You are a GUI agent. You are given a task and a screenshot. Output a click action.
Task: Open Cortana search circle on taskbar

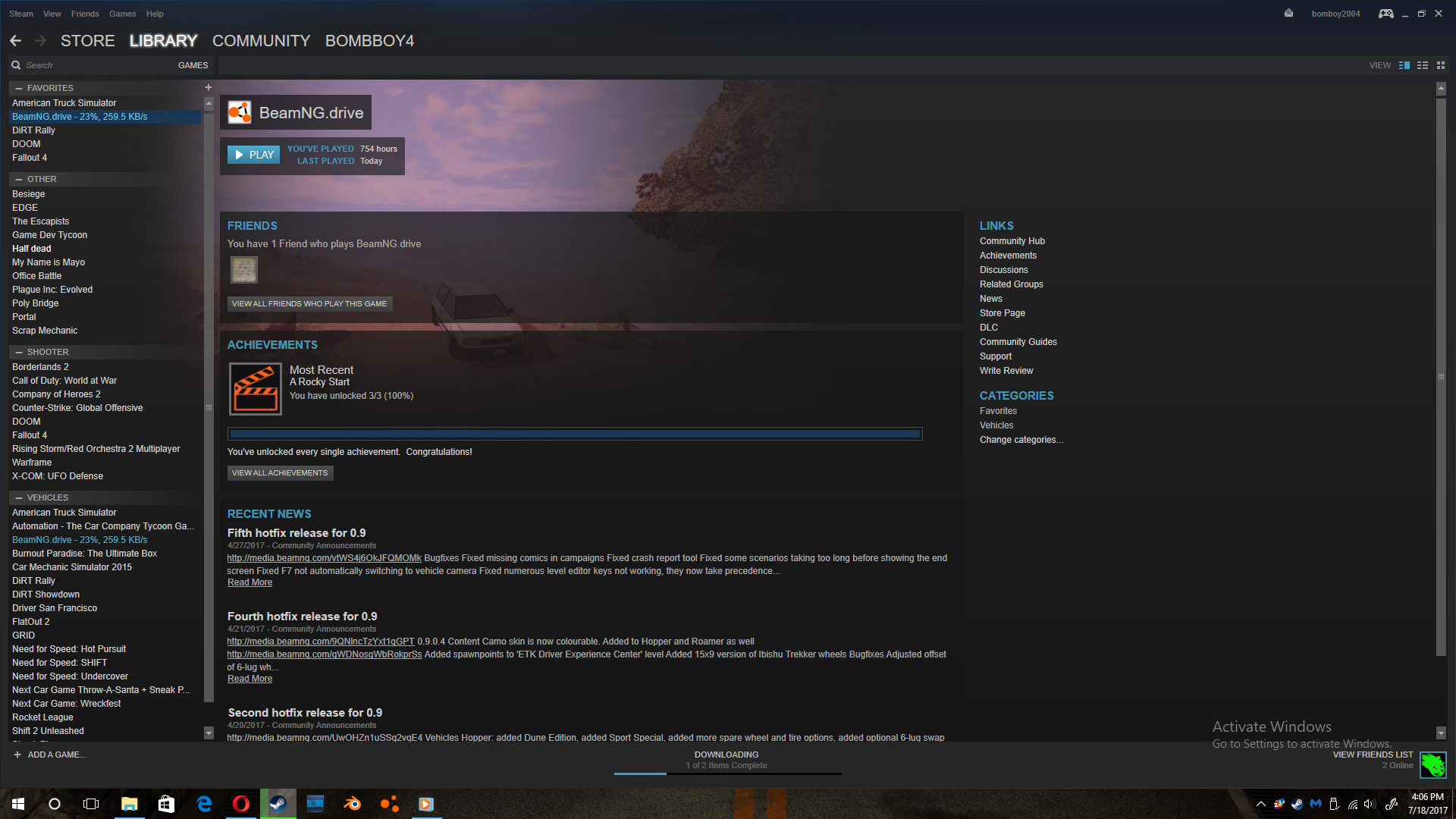[55, 804]
